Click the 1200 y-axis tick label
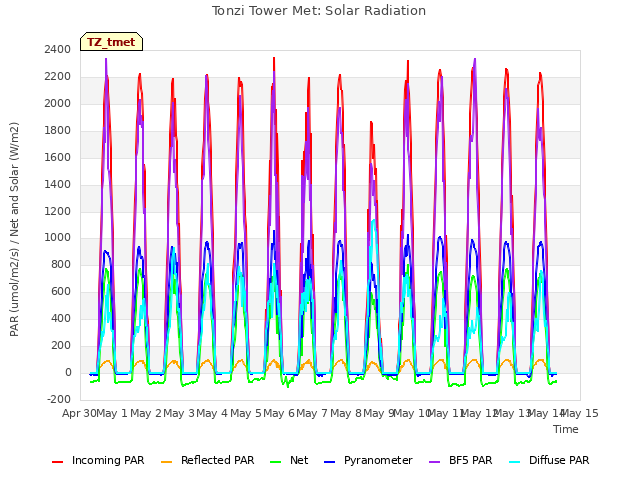This screenshot has width=640, height=480. 58,211
